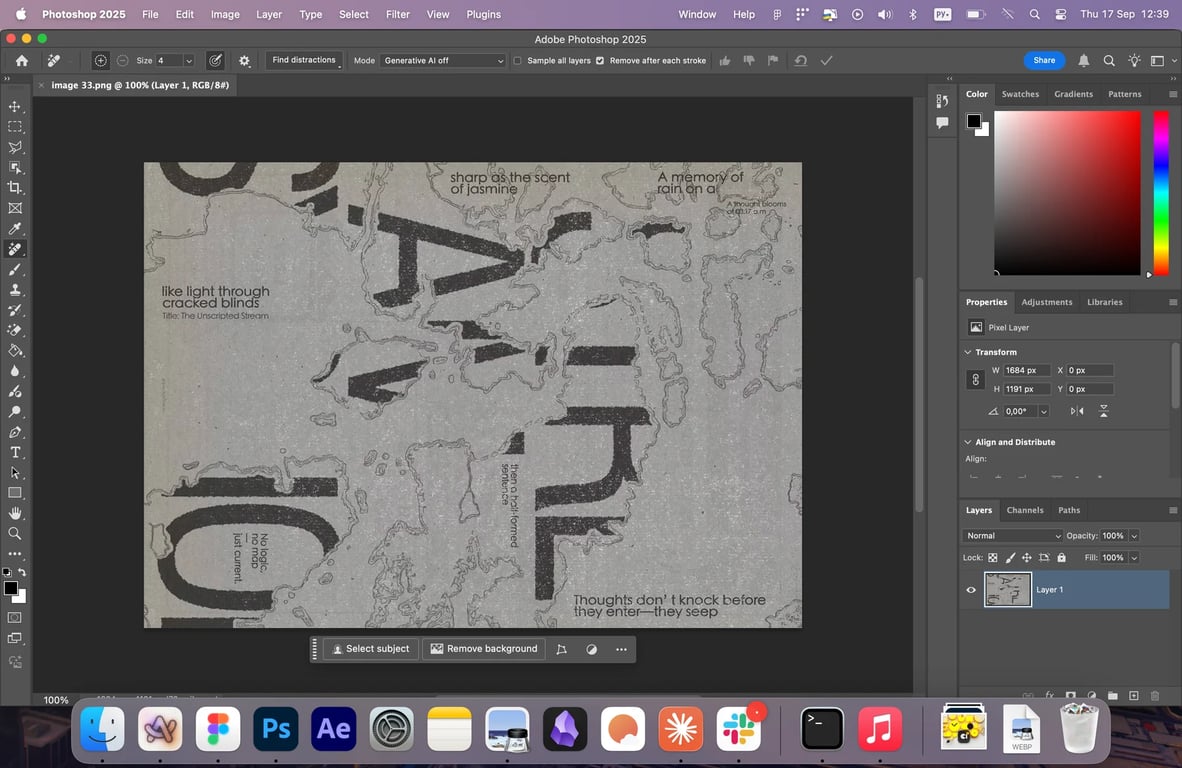The width and height of the screenshot is (1182, 768).
Task: Open the Normal blend mode dropdown
Action: point(1012,536)
